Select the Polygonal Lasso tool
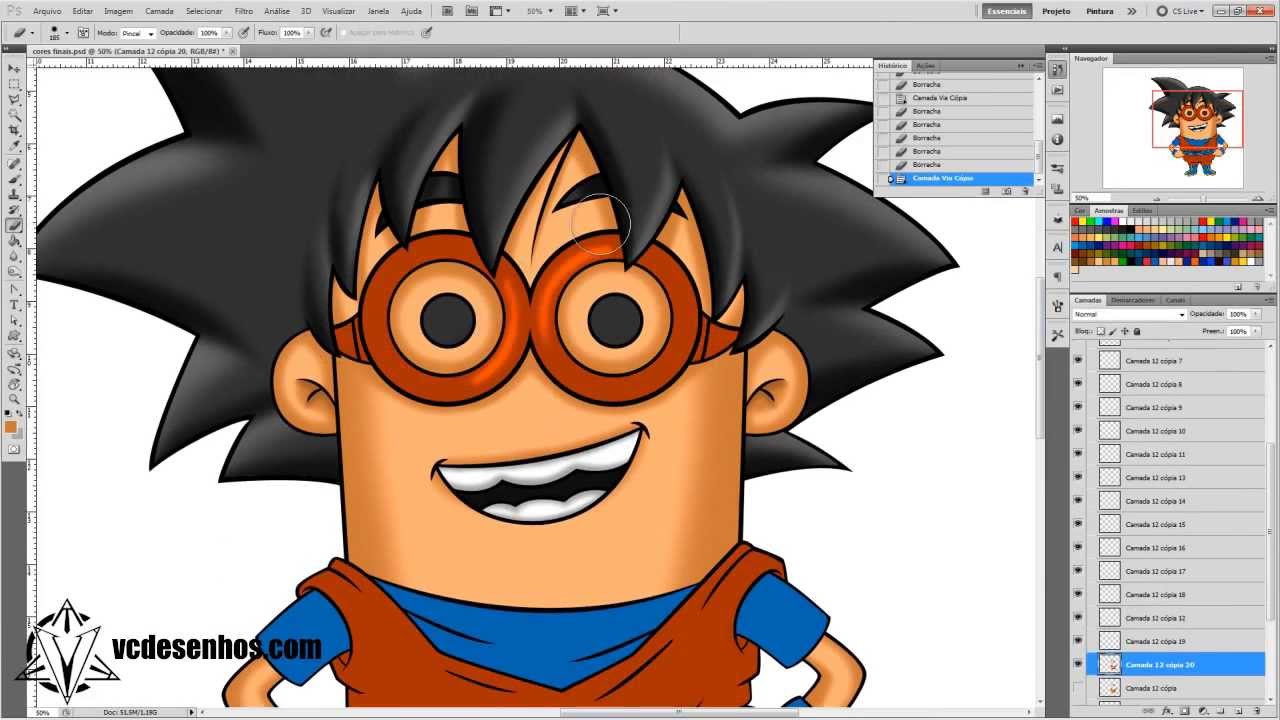 (x=14, y=100)
